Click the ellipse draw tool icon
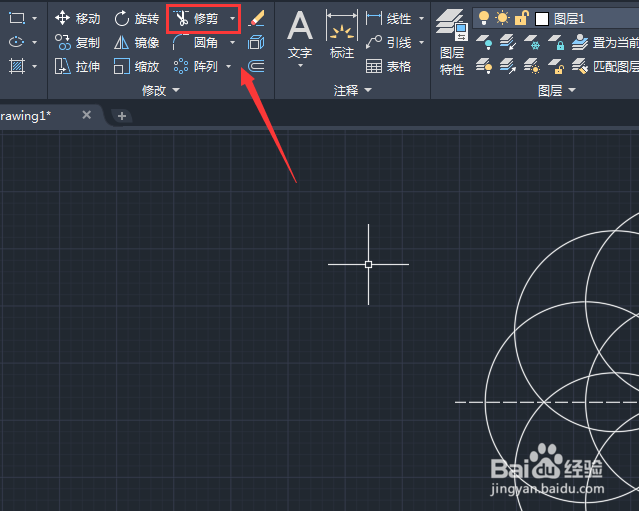This screenshot has height=511, width=639. (x=17, y=42)
